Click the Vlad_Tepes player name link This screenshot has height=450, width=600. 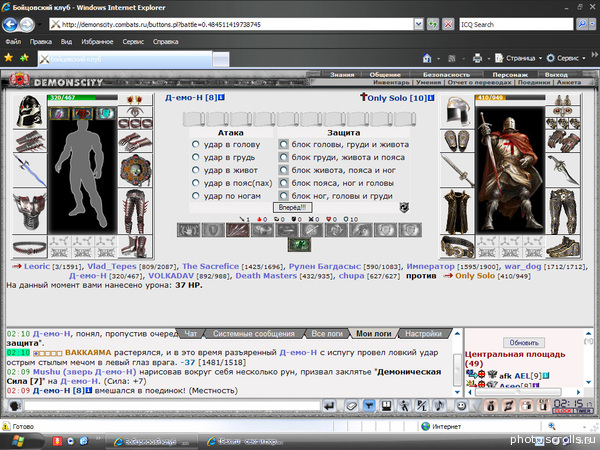pyautogui.click(x=111, y=266)
